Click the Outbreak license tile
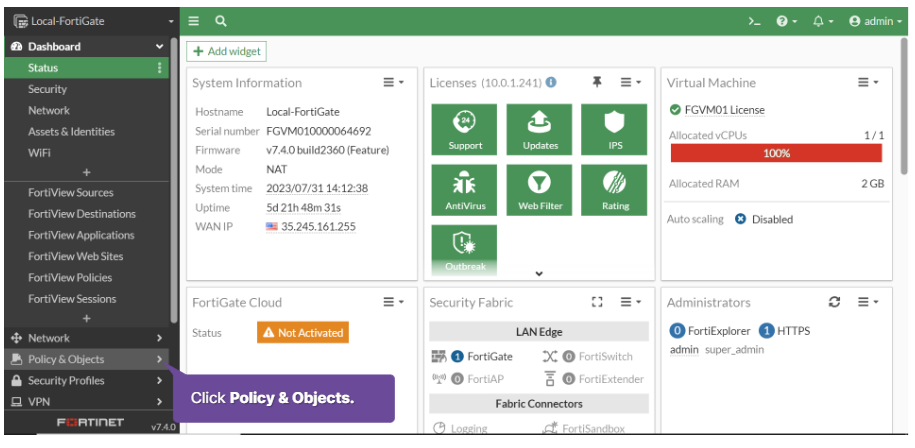Viewport: 915px width, 448px height. (x=464, y=250)
